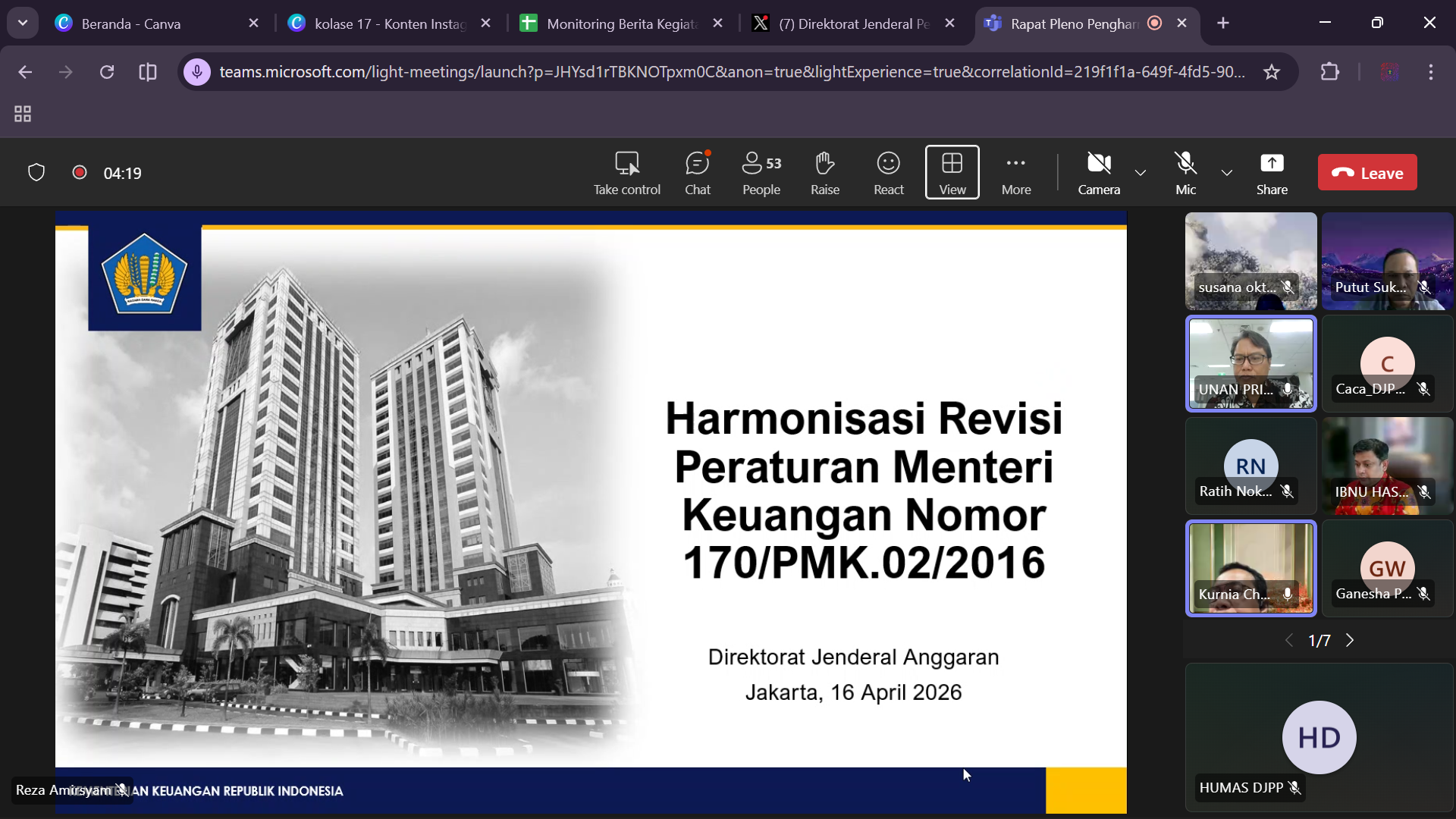Unmute the Mic

click(x=1185, y=173)
